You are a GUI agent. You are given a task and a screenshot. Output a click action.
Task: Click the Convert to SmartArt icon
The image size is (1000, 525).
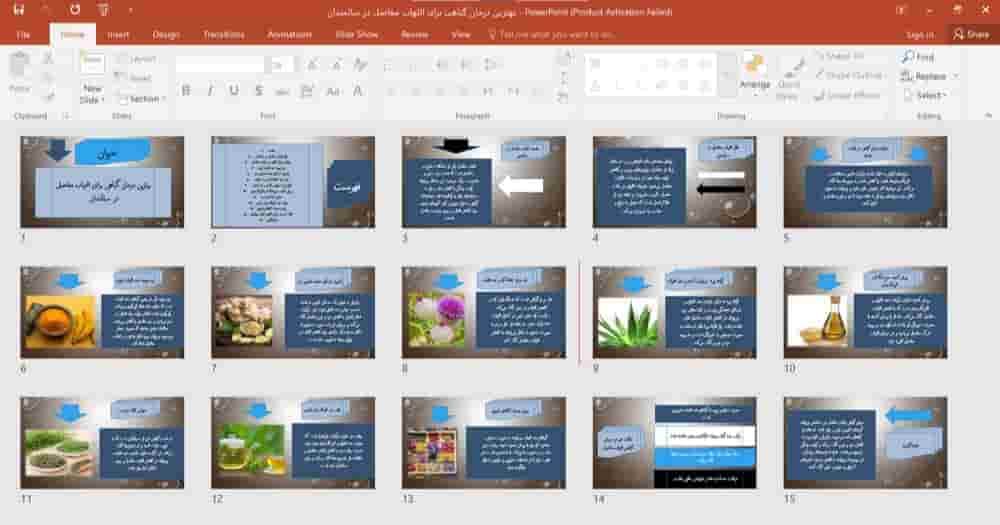coord(562,98)
